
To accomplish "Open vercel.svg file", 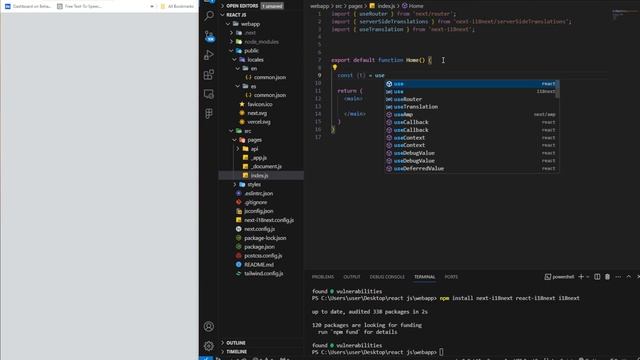I will point(259,122).
